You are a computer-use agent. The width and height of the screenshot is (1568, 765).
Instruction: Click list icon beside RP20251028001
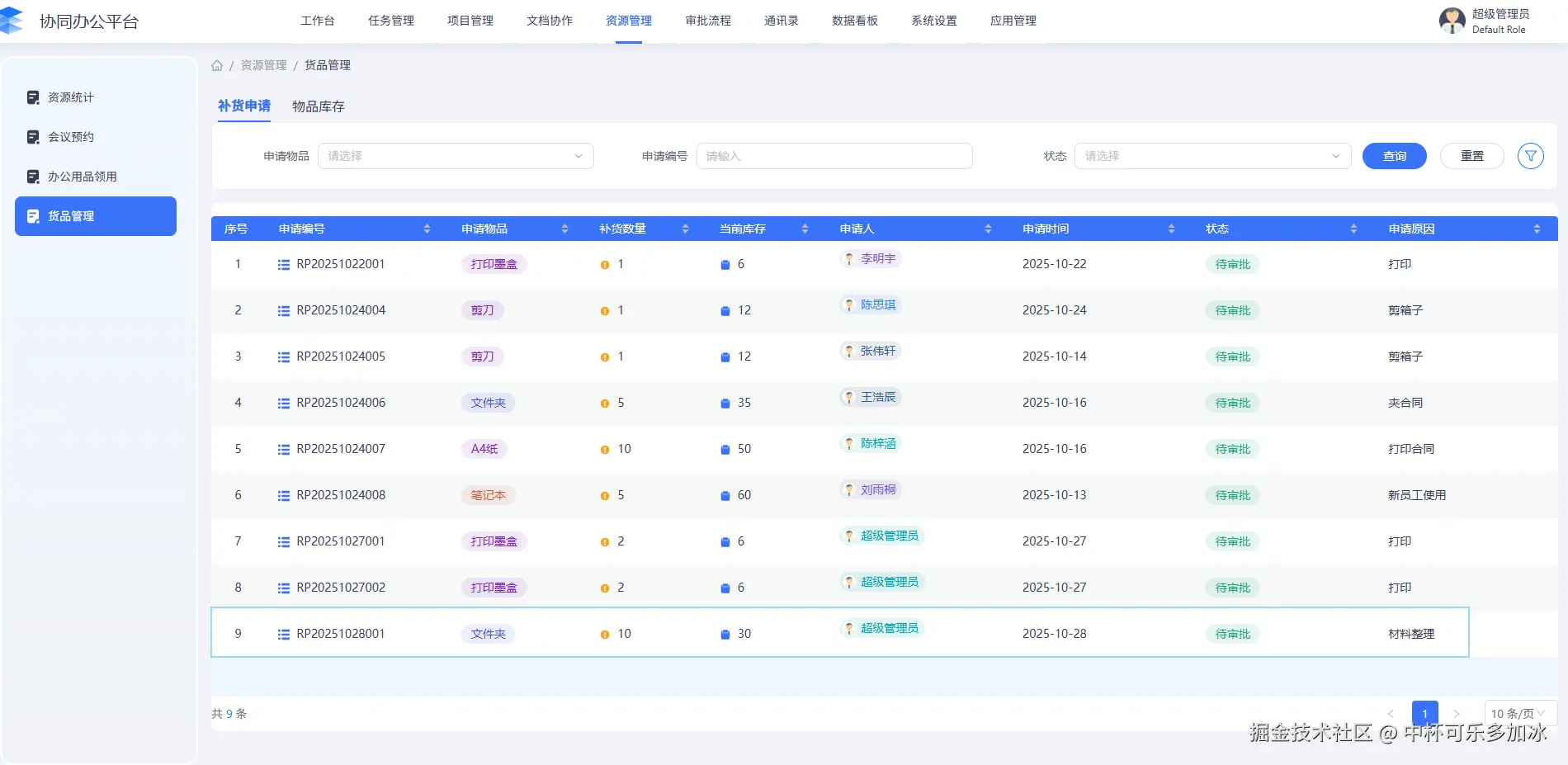[284, 635]
